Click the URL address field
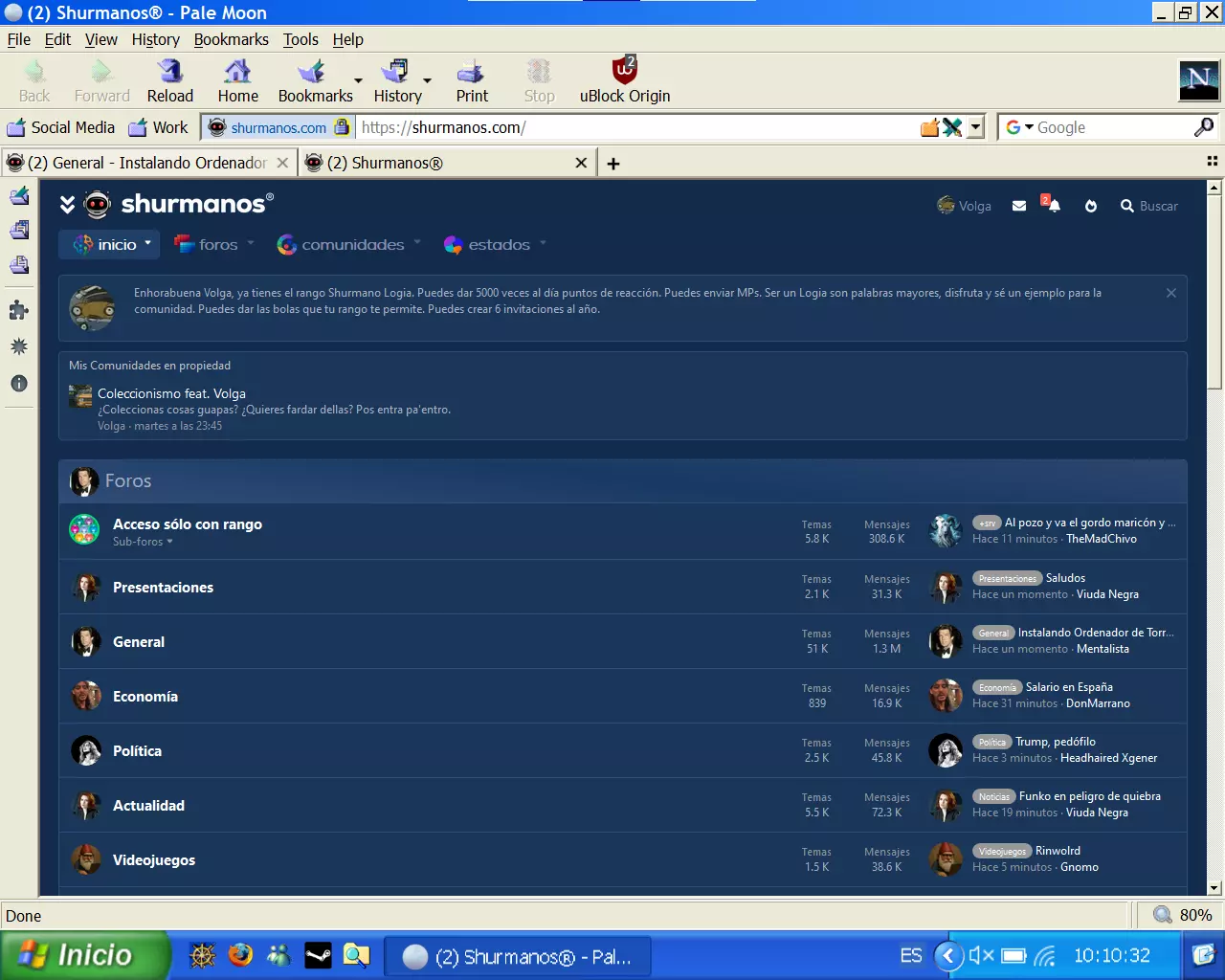Viewport: 1225px width, 980px height. (636, 127)
